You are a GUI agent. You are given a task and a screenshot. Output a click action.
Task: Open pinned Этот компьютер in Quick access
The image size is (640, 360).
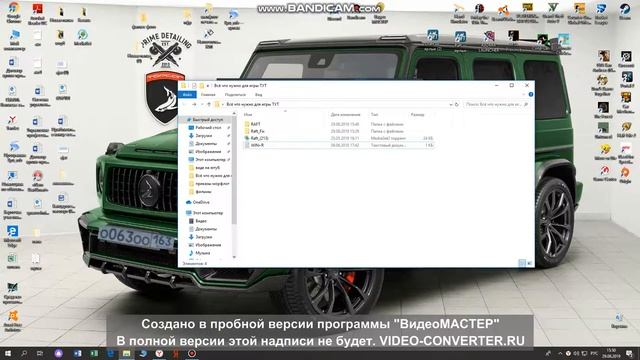[x=210, y=160]
